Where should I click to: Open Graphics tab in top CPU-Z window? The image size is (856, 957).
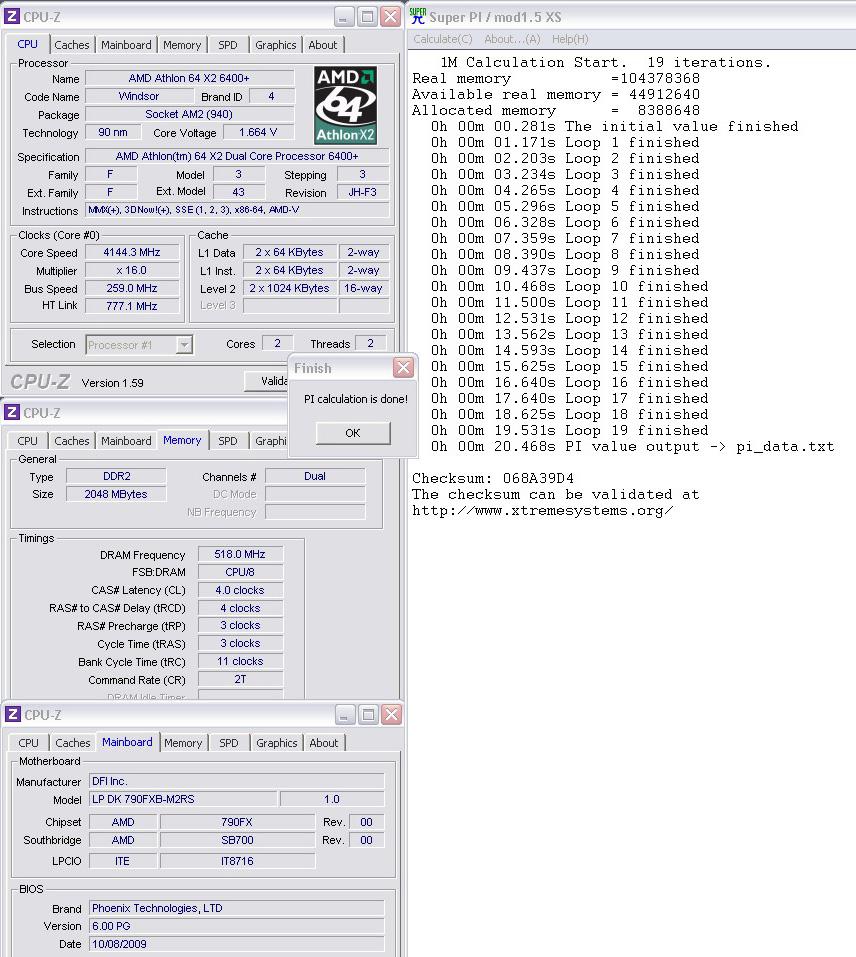(x=275, y=45)
